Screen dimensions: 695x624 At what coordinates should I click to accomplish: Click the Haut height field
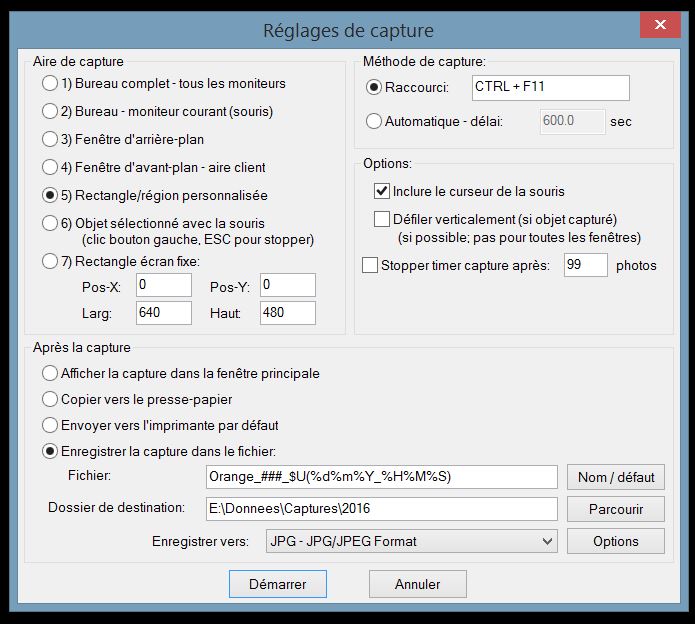pyautogui.click(x=288, y=312)
